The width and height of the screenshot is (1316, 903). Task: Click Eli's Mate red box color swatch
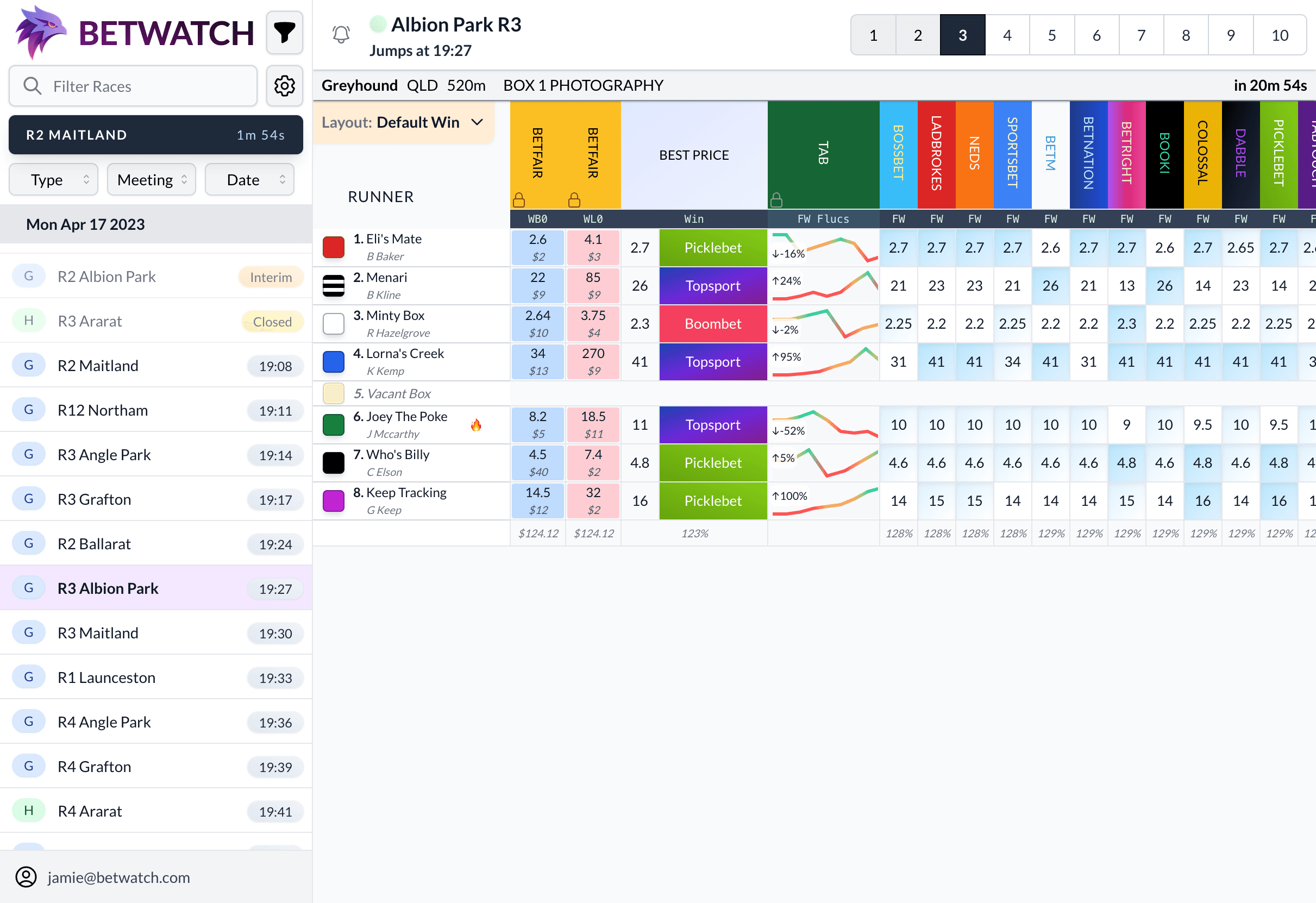click(334, 247)
